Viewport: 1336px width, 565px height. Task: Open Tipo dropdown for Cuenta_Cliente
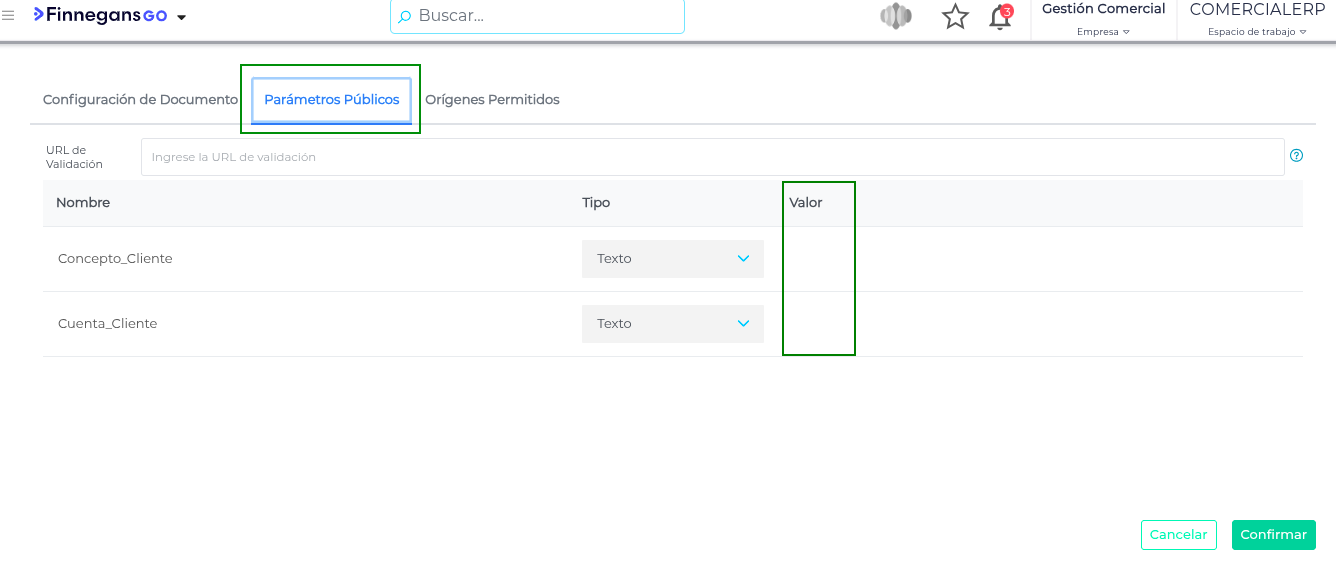coord(672,324)
